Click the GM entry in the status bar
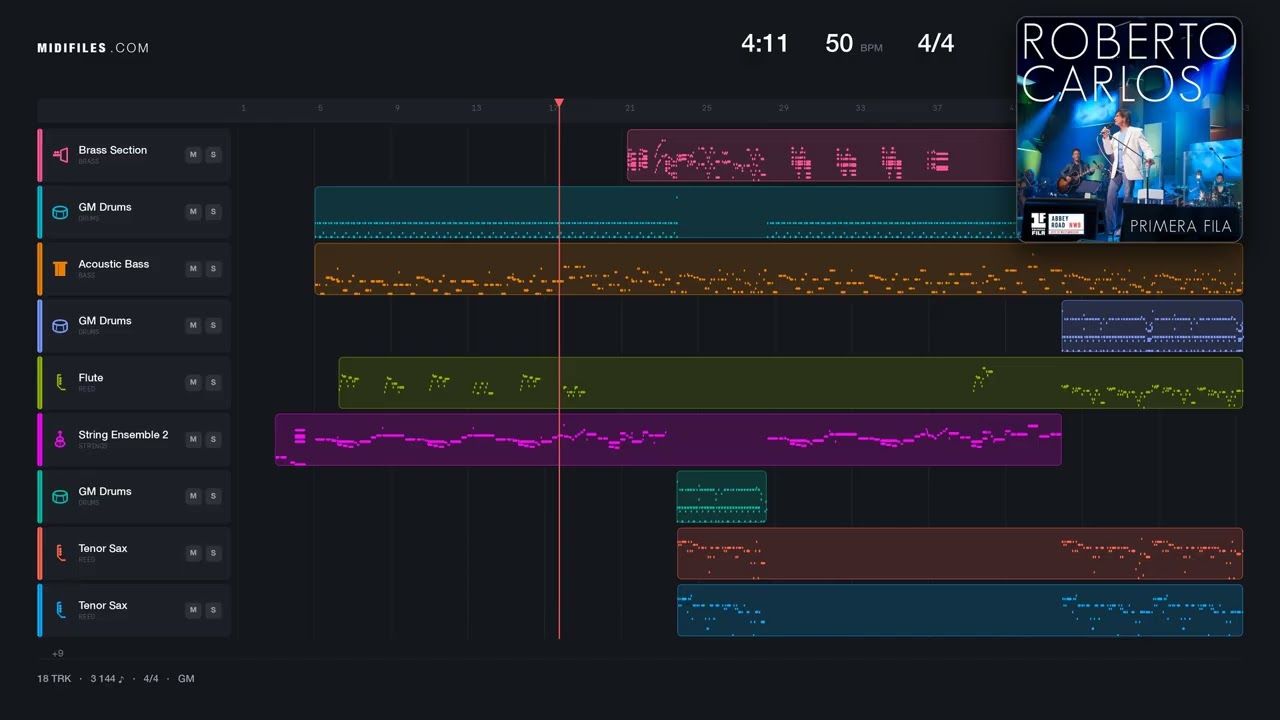This screenshot has width=1280, height=720. tap(186, 679)
